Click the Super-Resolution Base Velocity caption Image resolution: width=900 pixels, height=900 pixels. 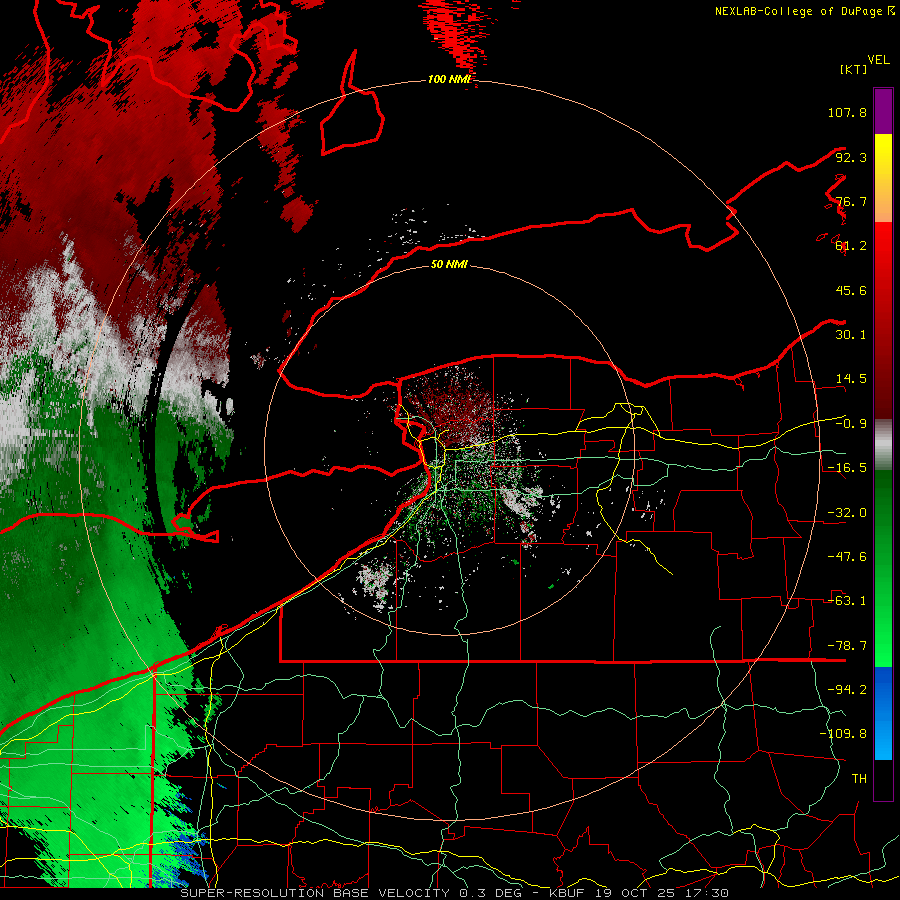455,893
